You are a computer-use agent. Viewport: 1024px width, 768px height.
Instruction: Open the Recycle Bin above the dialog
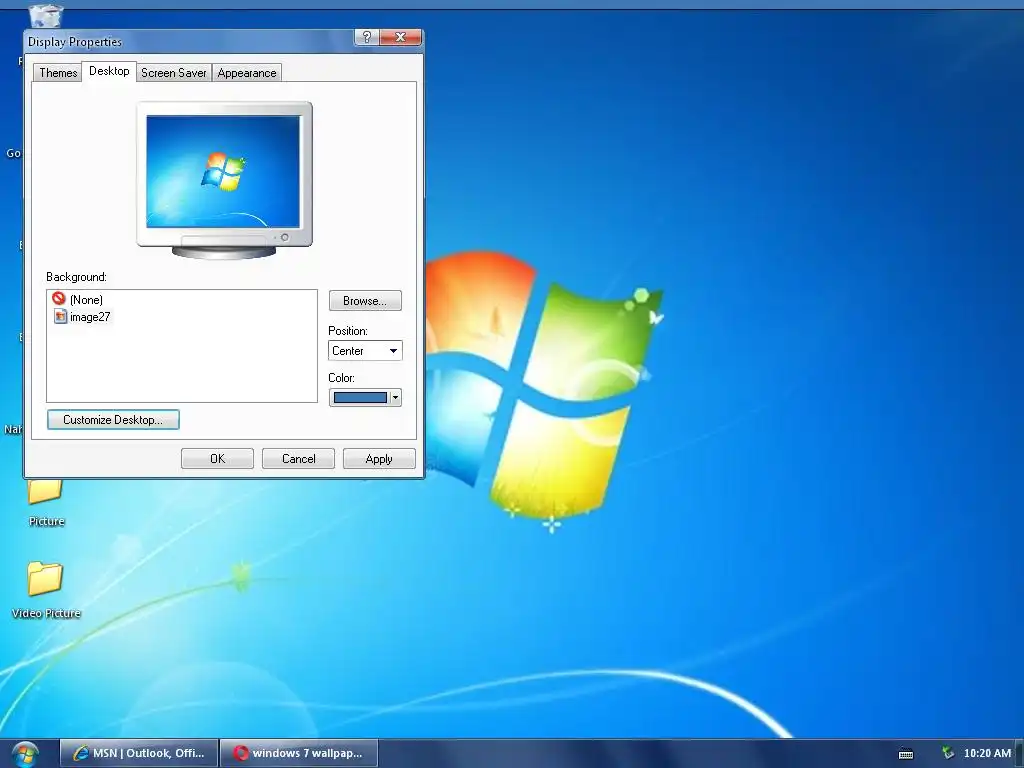(x=46, y=16)
